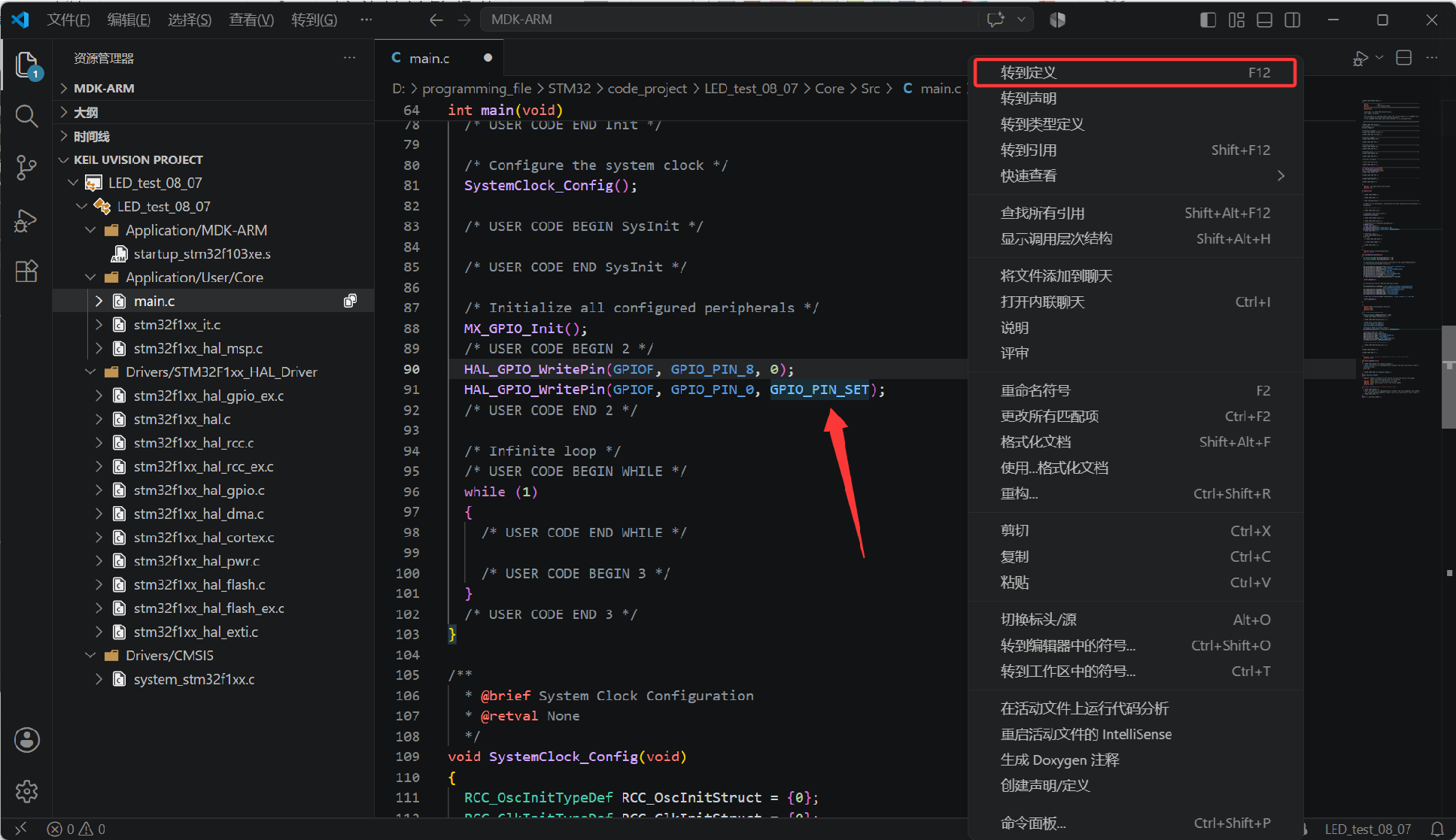Open the 快速查看 submenu
1456x840 pixels.
(x=1135, y=176)
